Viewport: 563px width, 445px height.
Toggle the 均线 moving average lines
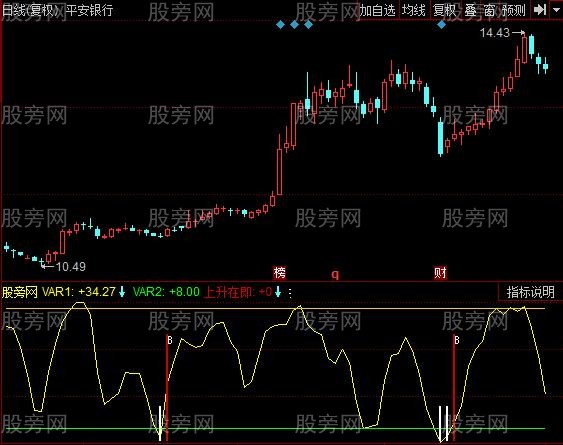pos(413,10)
